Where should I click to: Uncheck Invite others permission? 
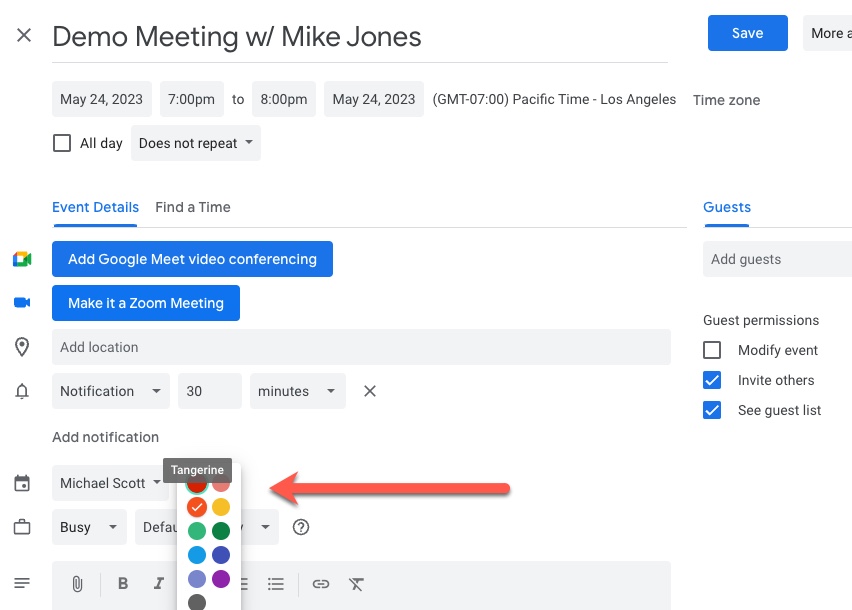[712, 380]
